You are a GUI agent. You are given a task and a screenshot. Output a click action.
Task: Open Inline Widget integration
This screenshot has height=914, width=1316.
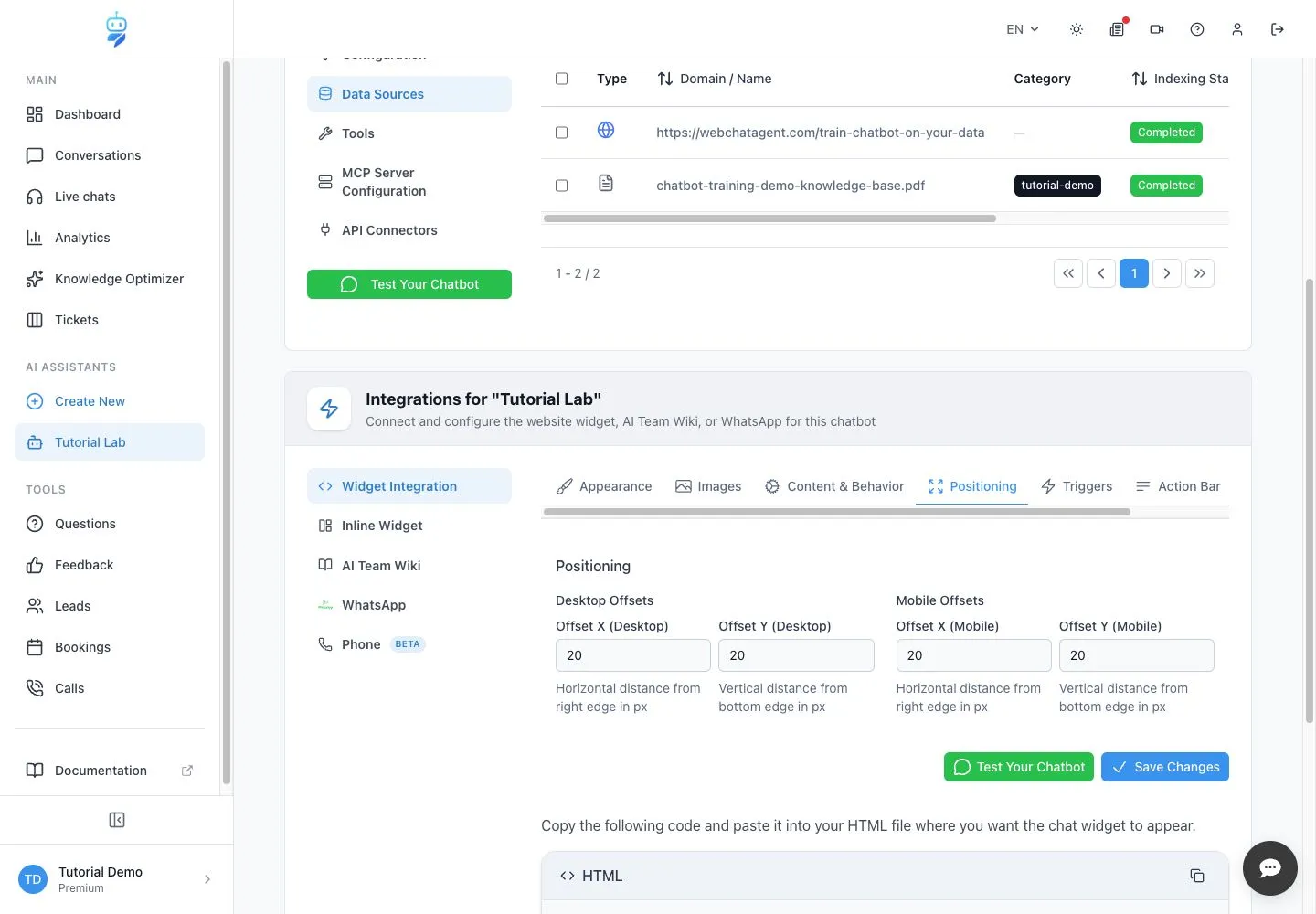point(409,526)
